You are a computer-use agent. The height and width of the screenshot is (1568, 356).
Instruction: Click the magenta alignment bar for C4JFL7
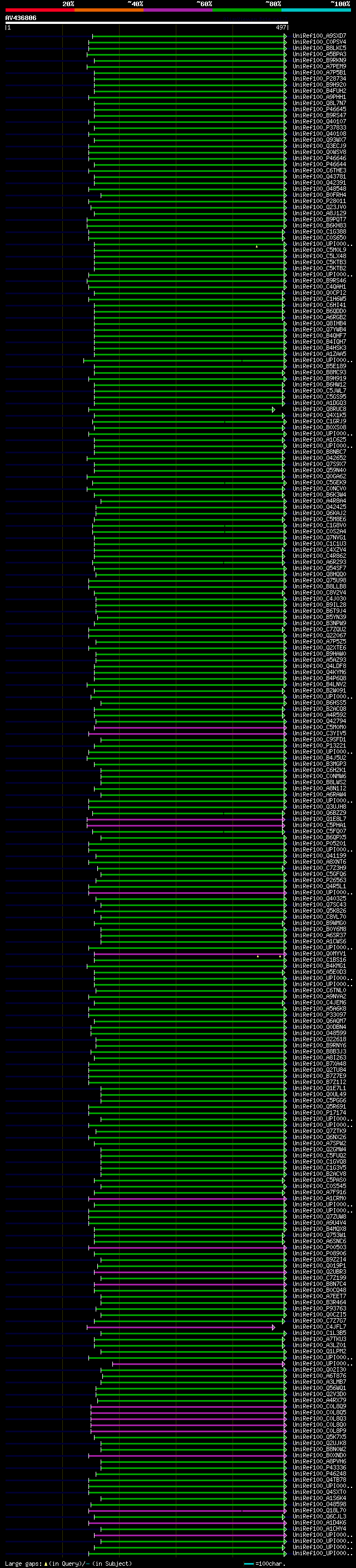180,1328
